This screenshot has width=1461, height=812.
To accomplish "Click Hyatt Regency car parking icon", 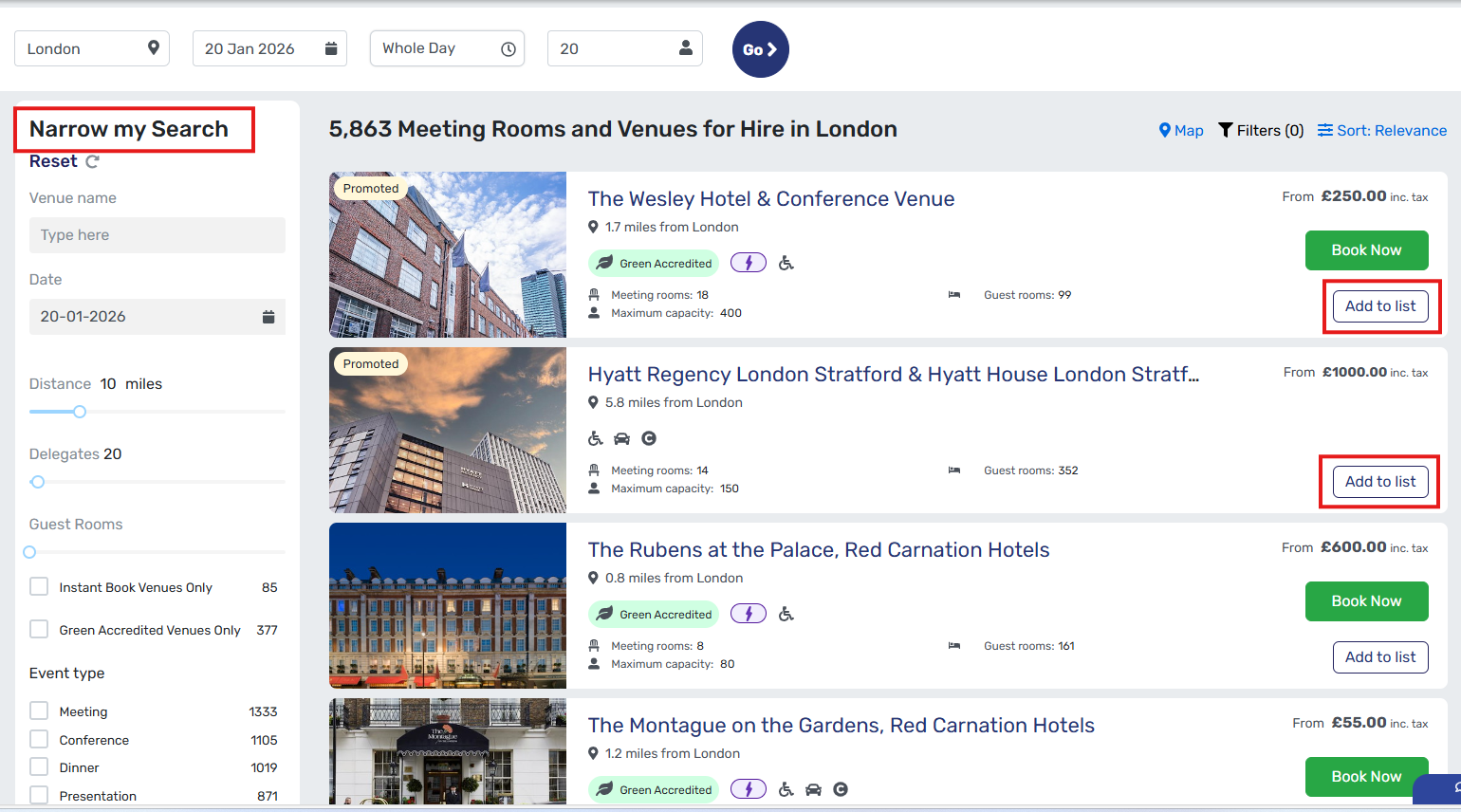I will click(x=622, y=438).
